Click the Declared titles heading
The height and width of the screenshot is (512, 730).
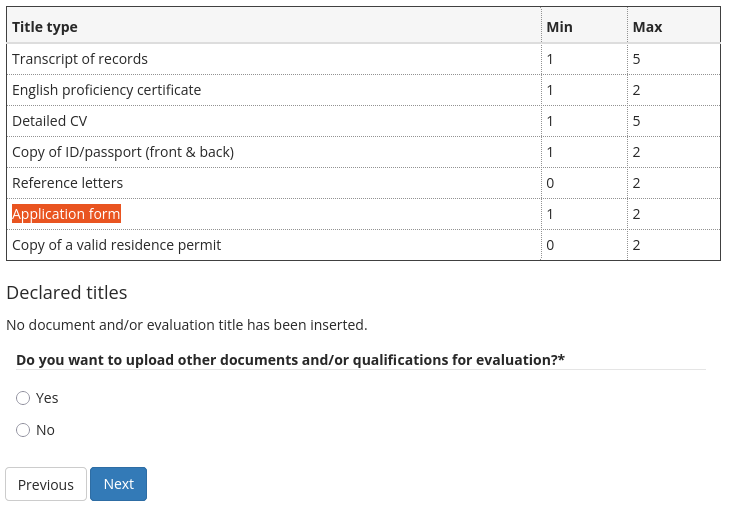[67, 293]
